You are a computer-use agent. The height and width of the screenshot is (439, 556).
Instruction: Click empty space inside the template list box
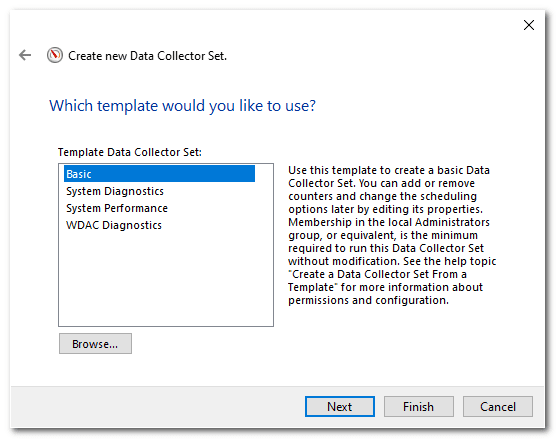click(166, 280)
